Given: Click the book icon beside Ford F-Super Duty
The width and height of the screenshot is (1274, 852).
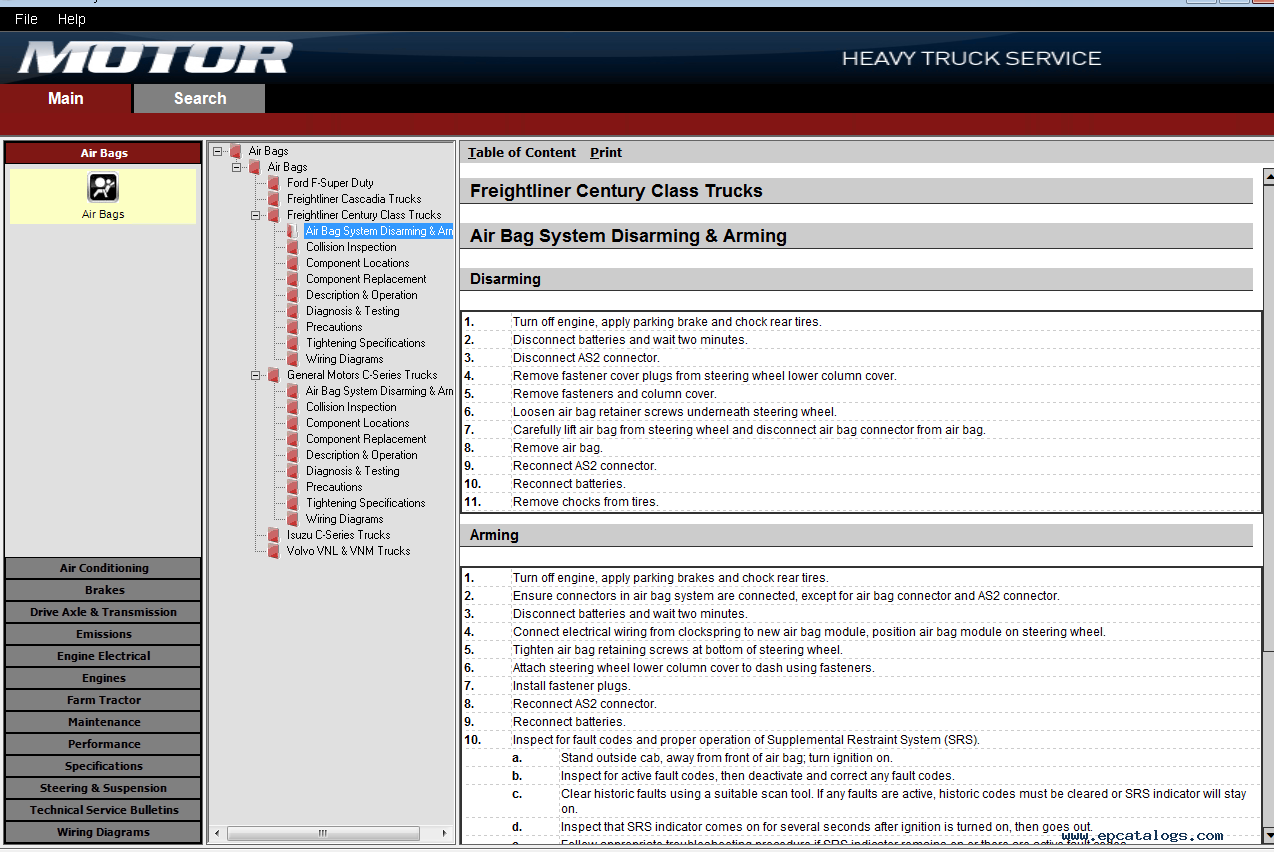Looking at the screenshot, I should (x=273, y=183).
